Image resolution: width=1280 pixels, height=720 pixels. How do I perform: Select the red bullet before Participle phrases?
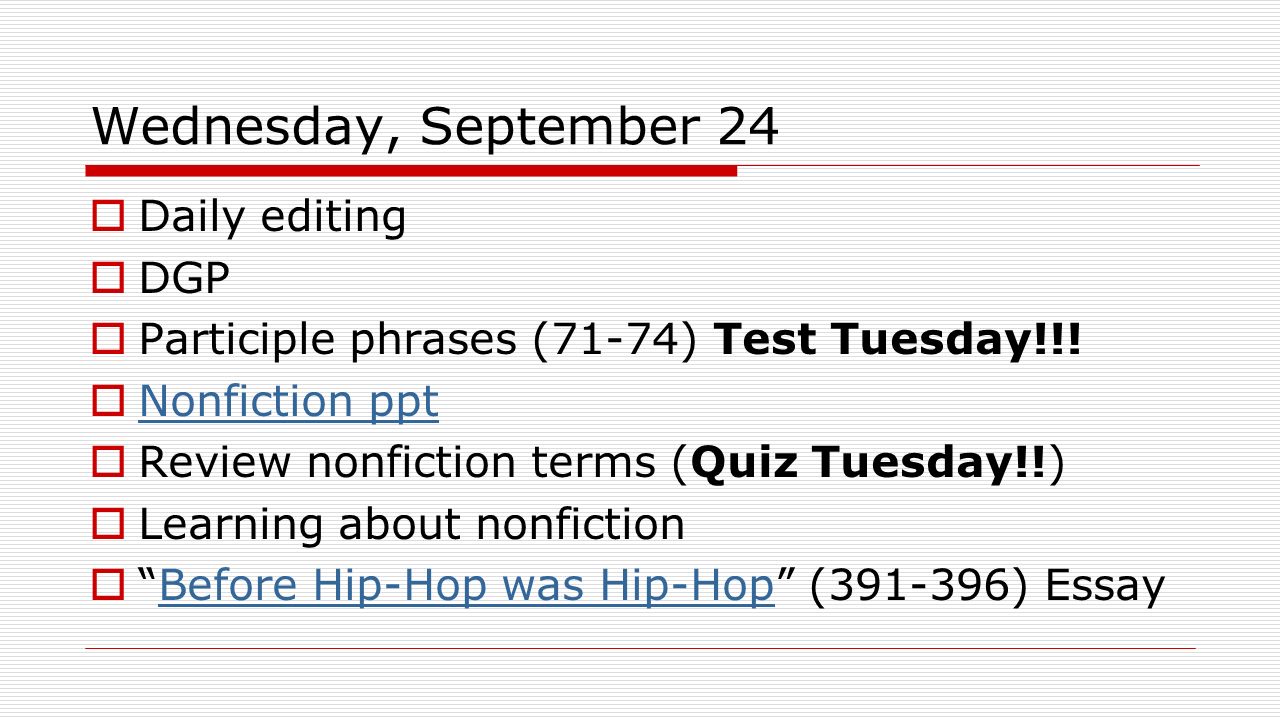pos(107,340)
